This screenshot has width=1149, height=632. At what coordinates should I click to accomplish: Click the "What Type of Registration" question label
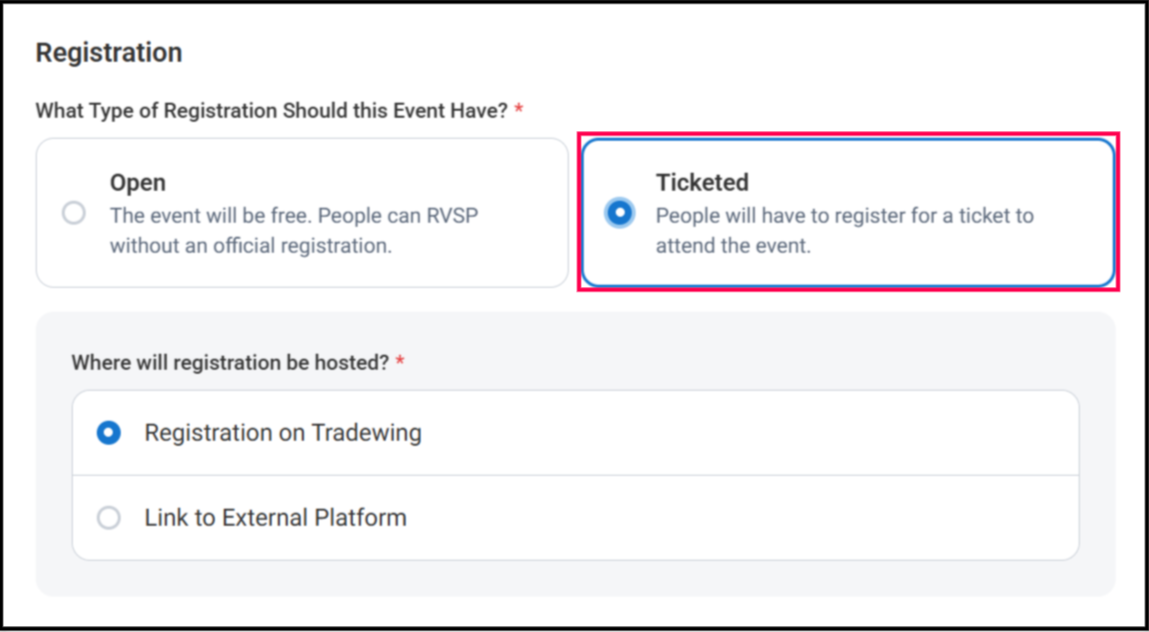pos(272,111)
